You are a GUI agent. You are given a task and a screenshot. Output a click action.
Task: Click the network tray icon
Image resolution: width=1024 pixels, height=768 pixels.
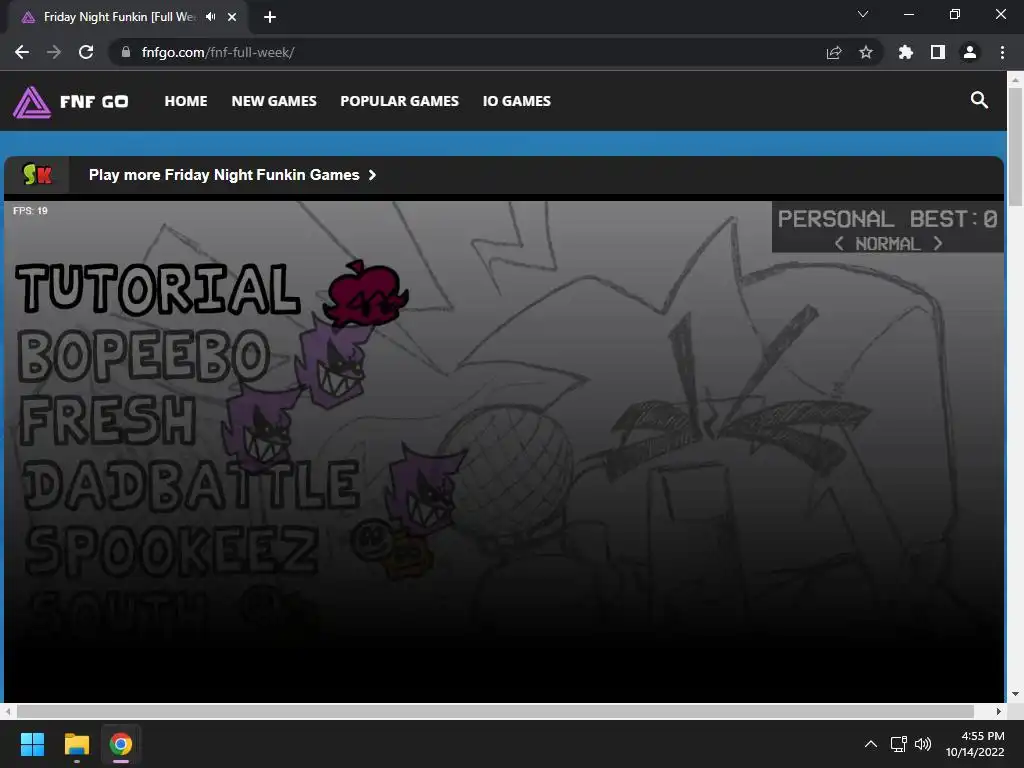click(x=899, y=744)
